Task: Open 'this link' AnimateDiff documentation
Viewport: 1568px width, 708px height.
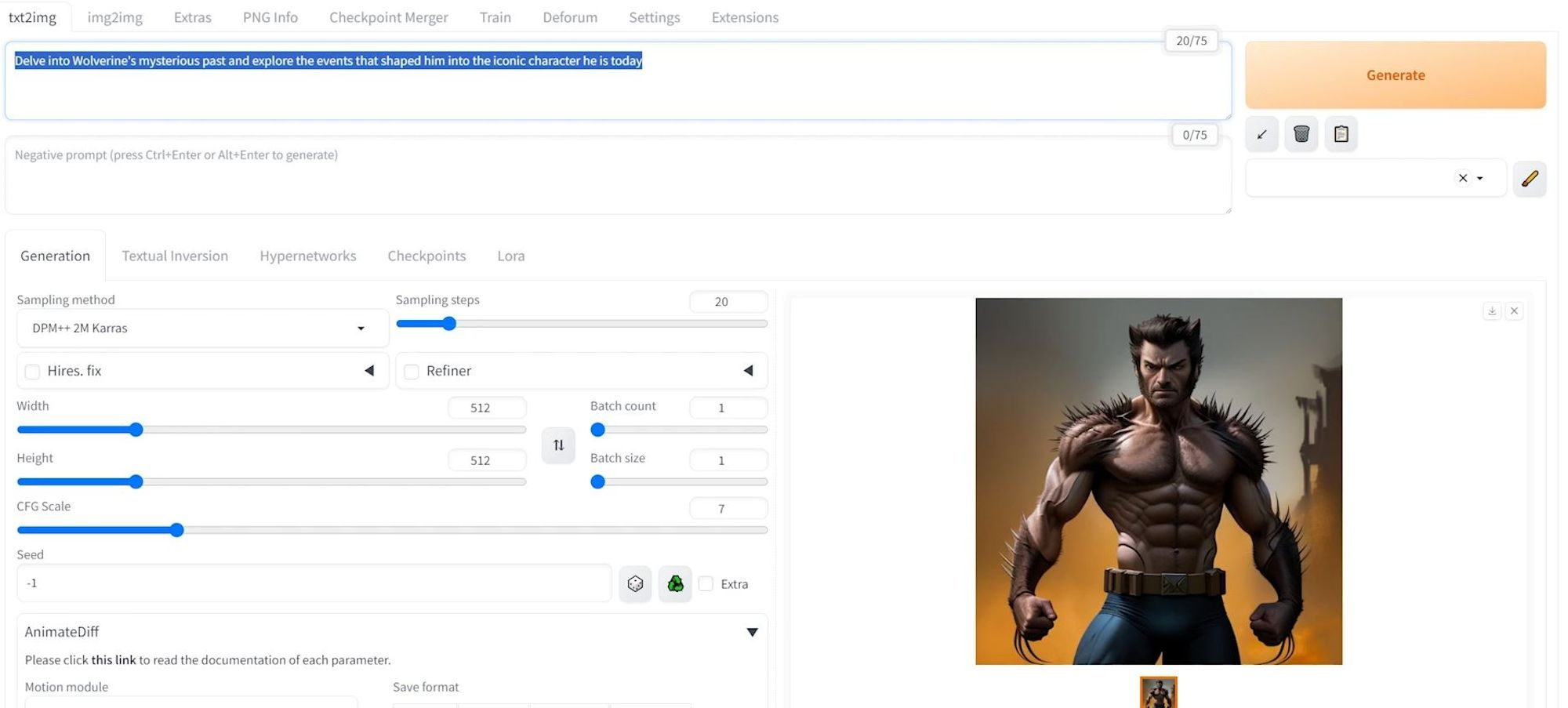Action: tap(114, 660)
